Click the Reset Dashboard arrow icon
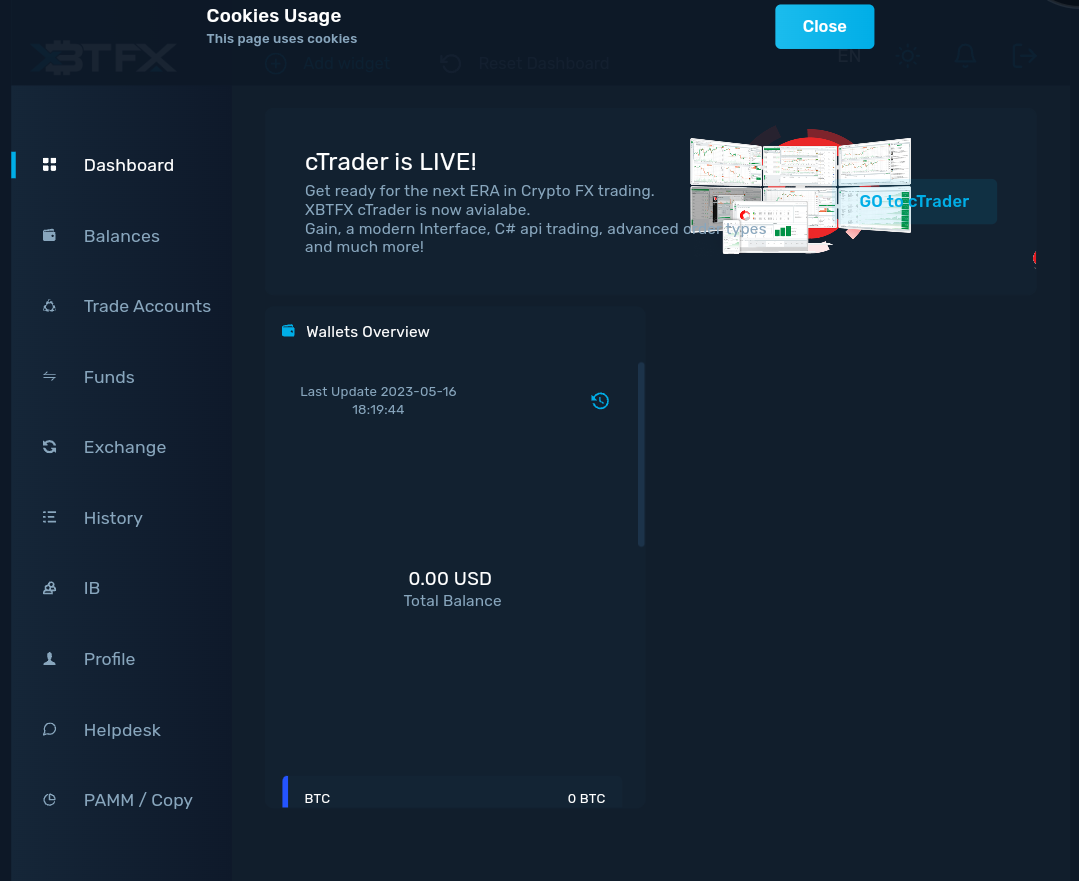Image resolution: width=1079 pixels, height=881 pixels. pyautogui.click(x=451, y=64)
